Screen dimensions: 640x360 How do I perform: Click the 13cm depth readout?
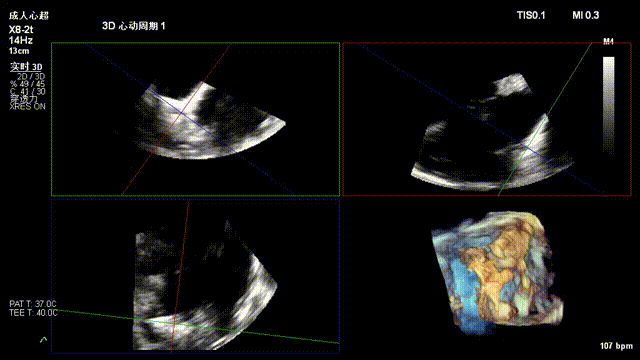[x=19, y=51]
